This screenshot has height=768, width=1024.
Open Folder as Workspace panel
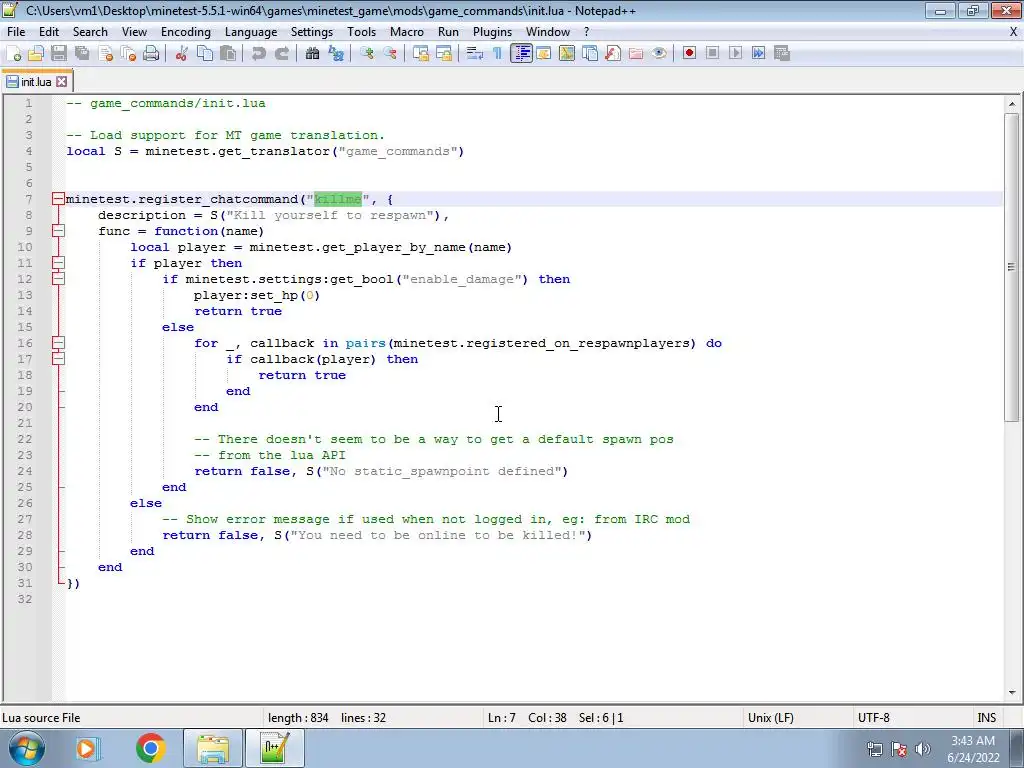635,54
